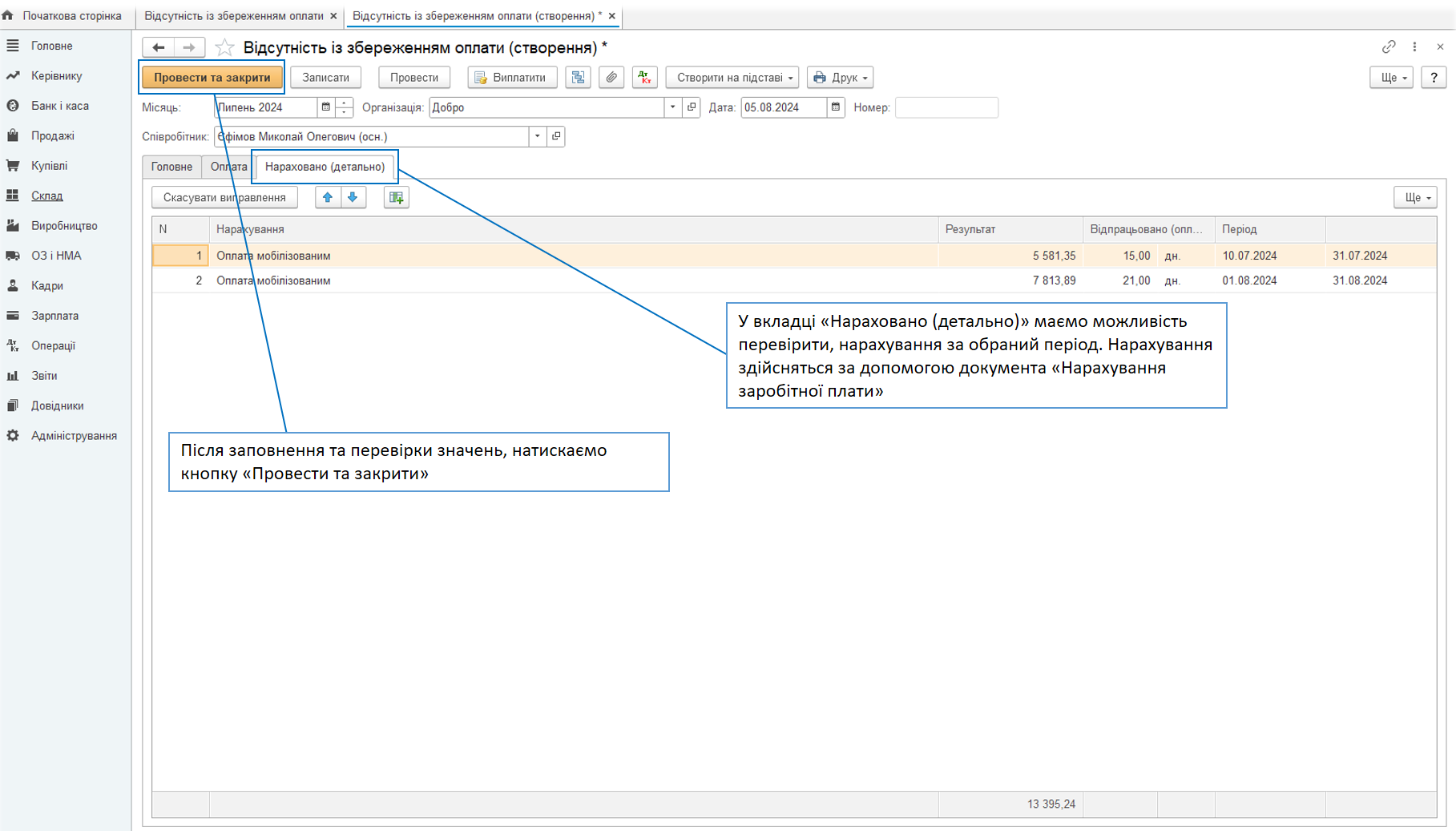Open ОЗ і НМА section
Viewport: 1456px width, 831px height.
[56, 256]
